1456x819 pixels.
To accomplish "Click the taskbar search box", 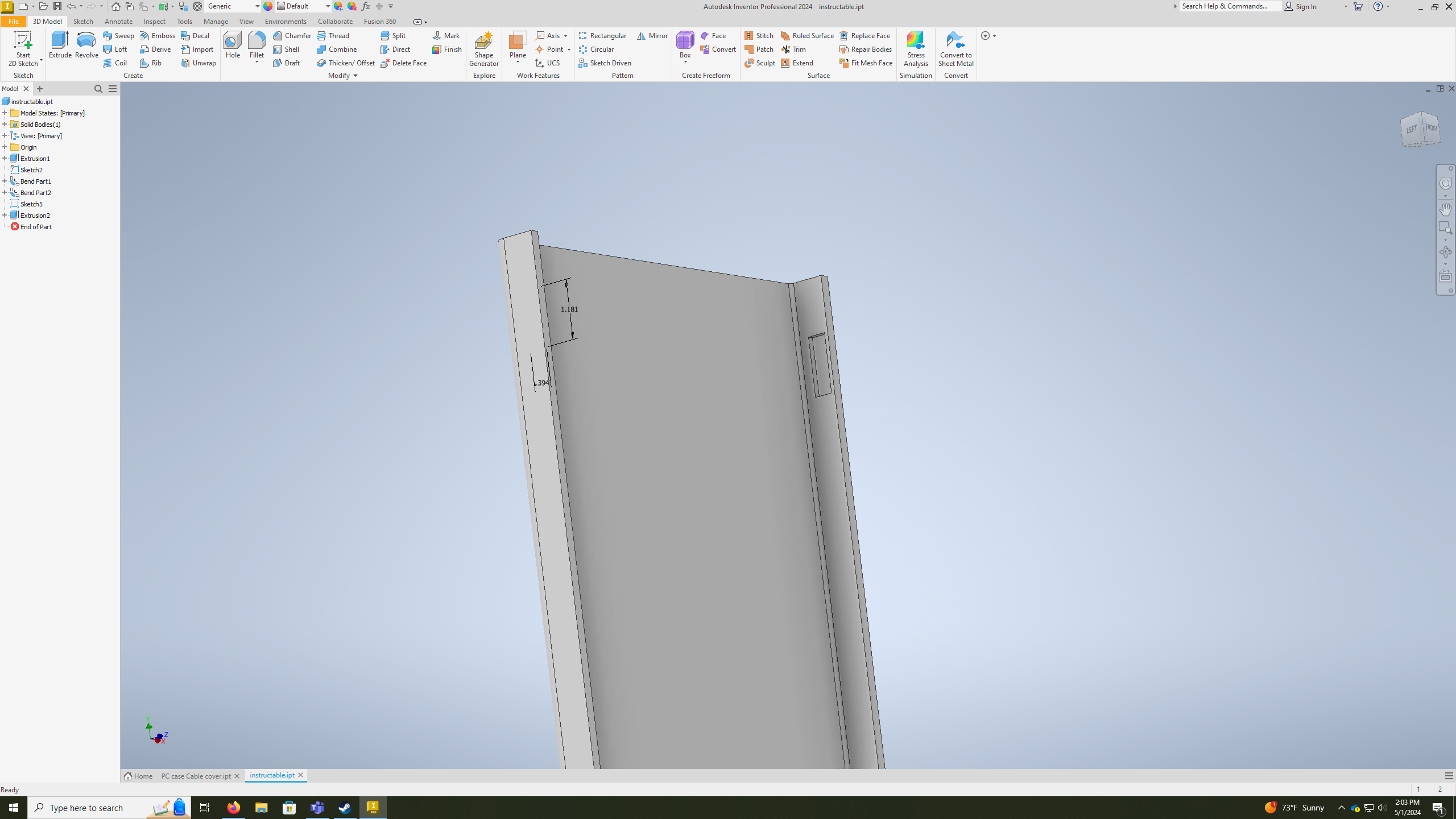I will coord(109,808).
